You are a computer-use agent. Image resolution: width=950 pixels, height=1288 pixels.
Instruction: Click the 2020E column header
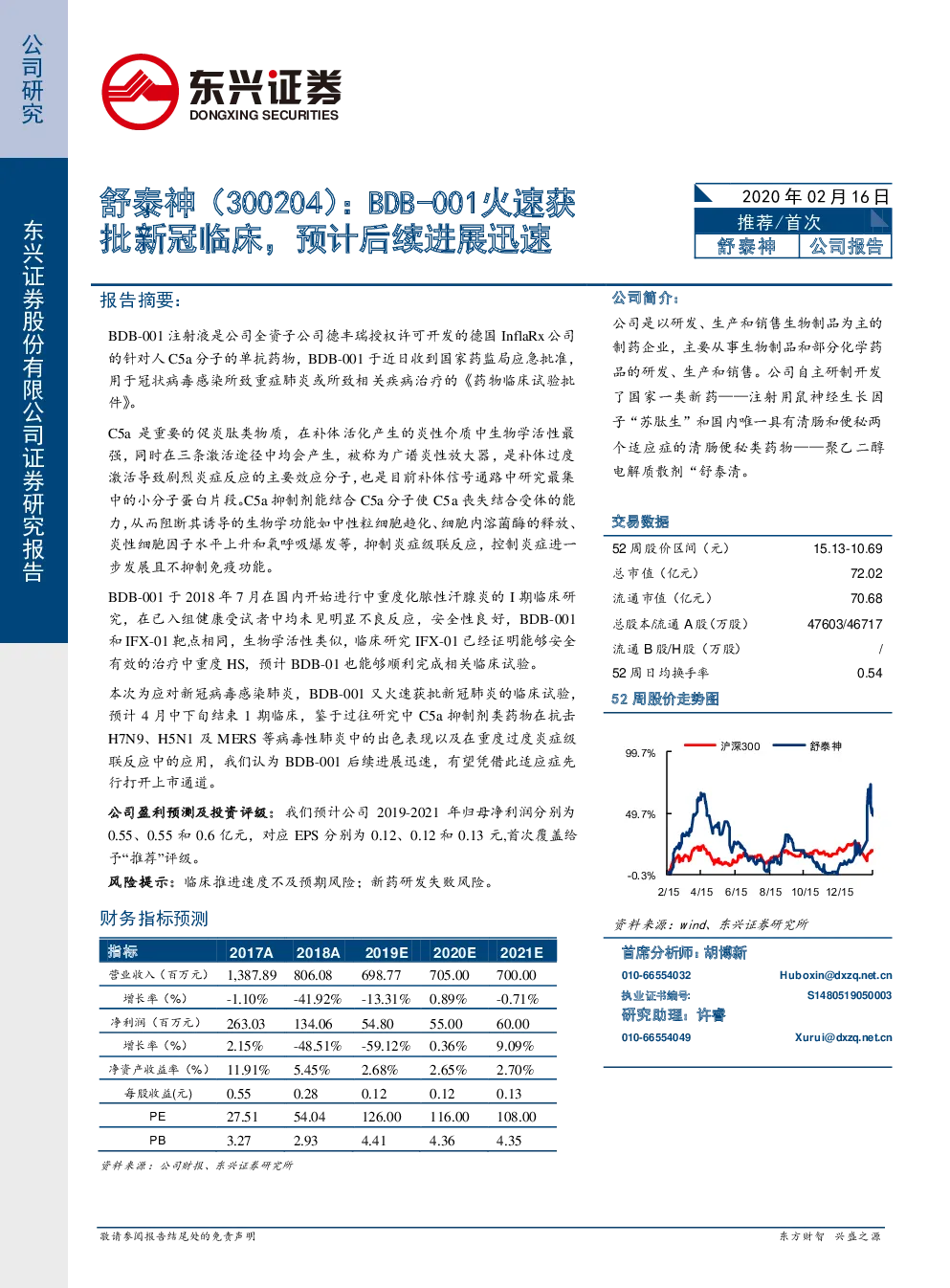tap(454, 953)
